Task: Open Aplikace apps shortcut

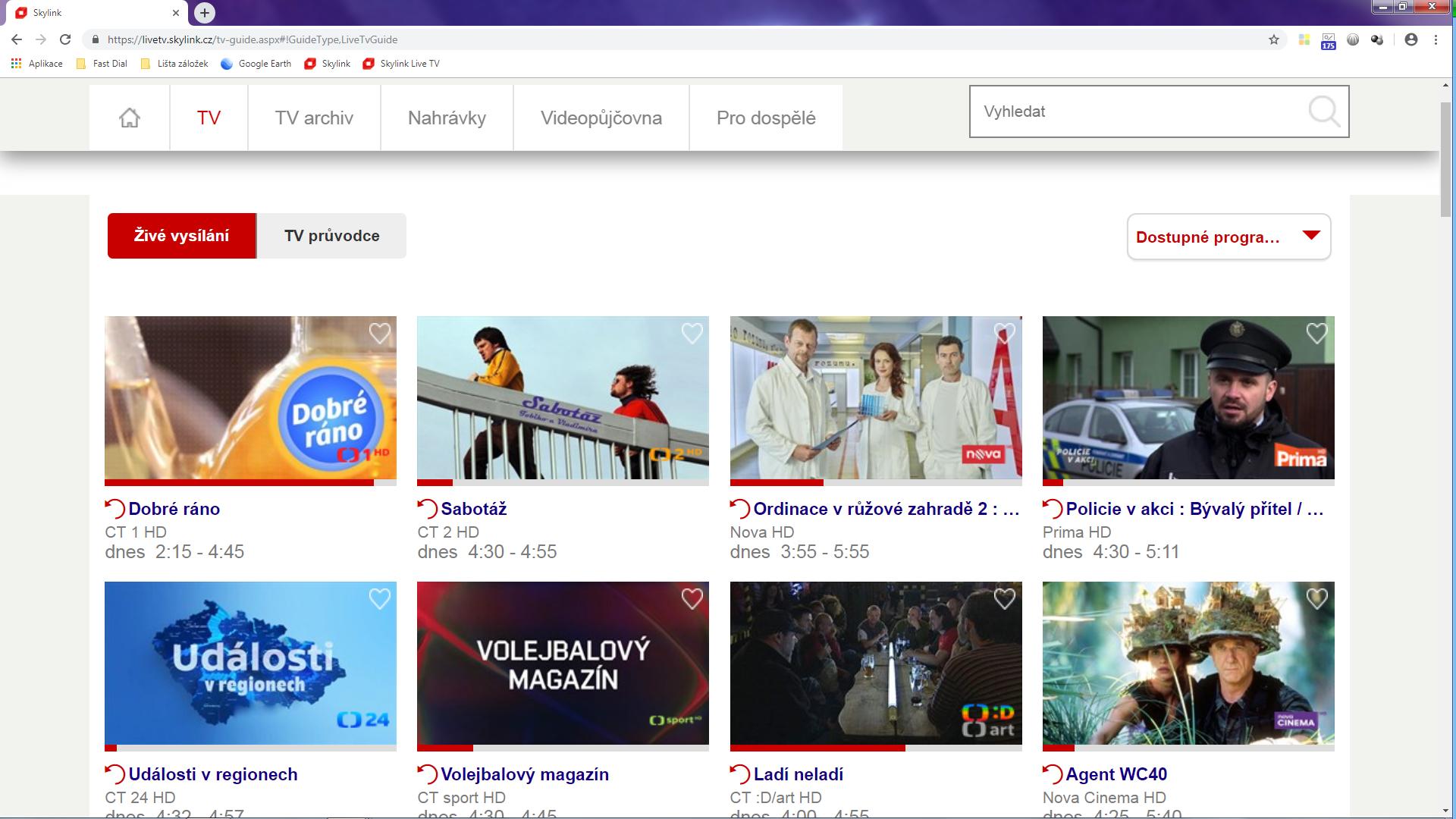Action: 37,64
